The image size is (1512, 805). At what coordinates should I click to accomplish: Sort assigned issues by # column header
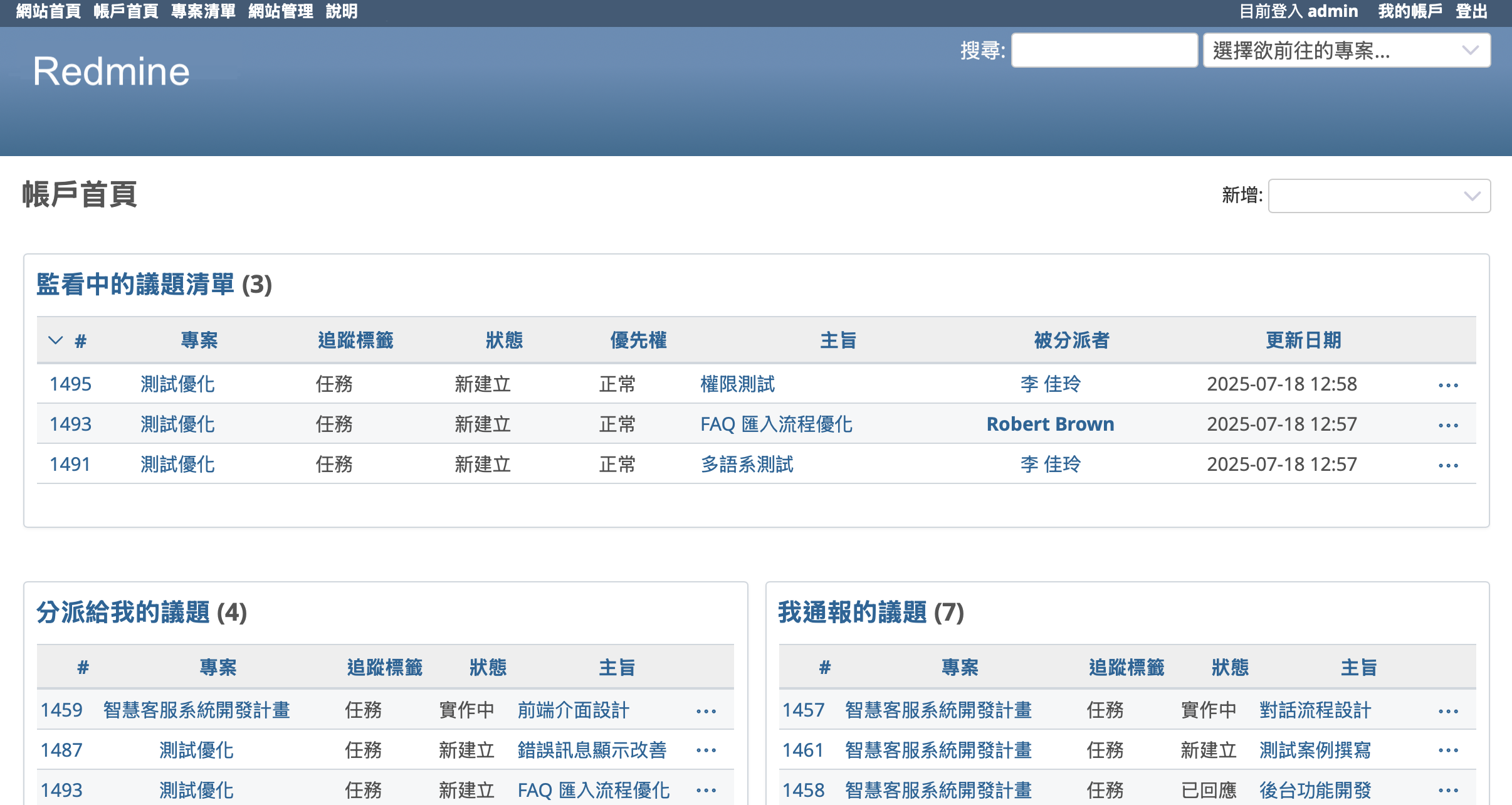(x=83, y=668)
